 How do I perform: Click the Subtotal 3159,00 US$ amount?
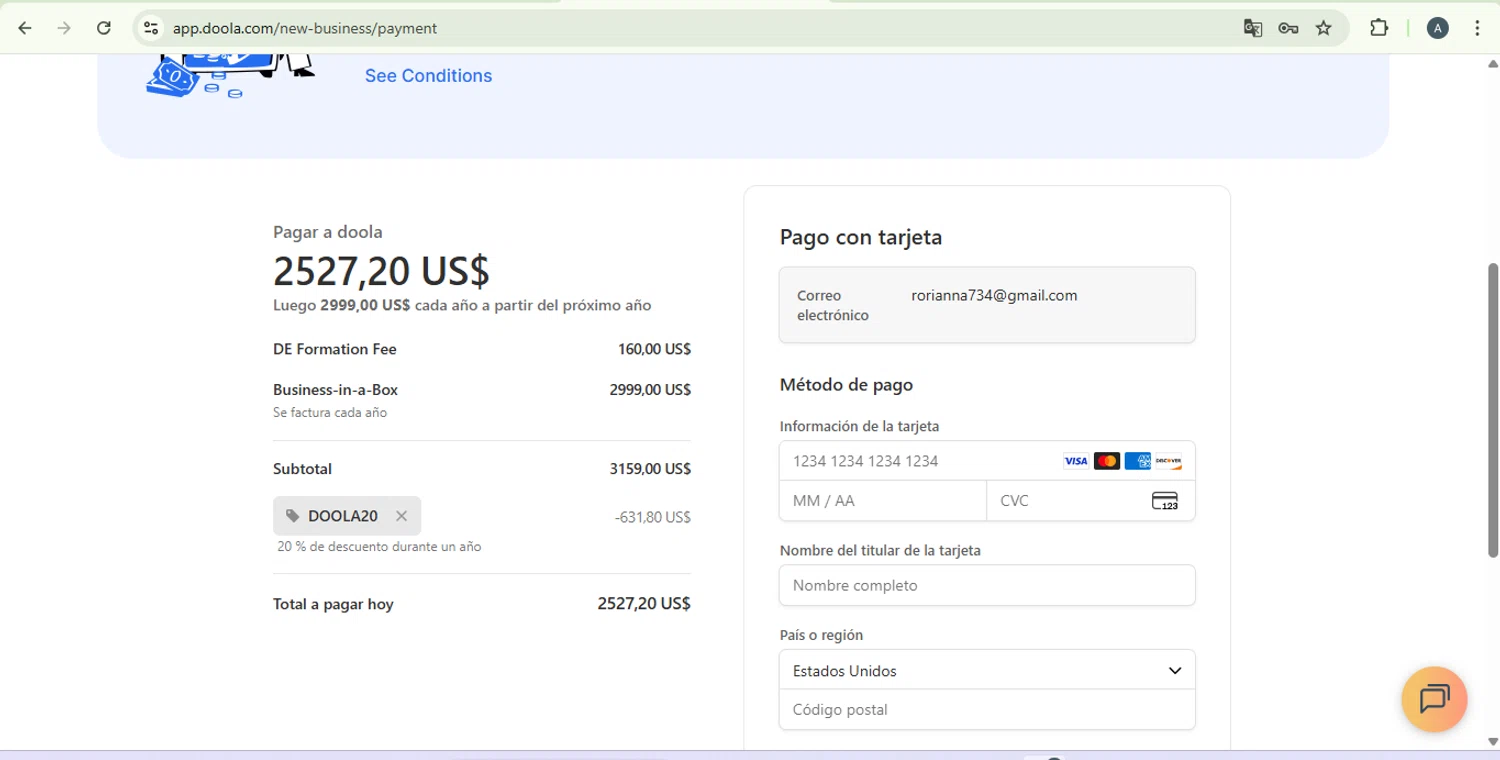(650, 469)
